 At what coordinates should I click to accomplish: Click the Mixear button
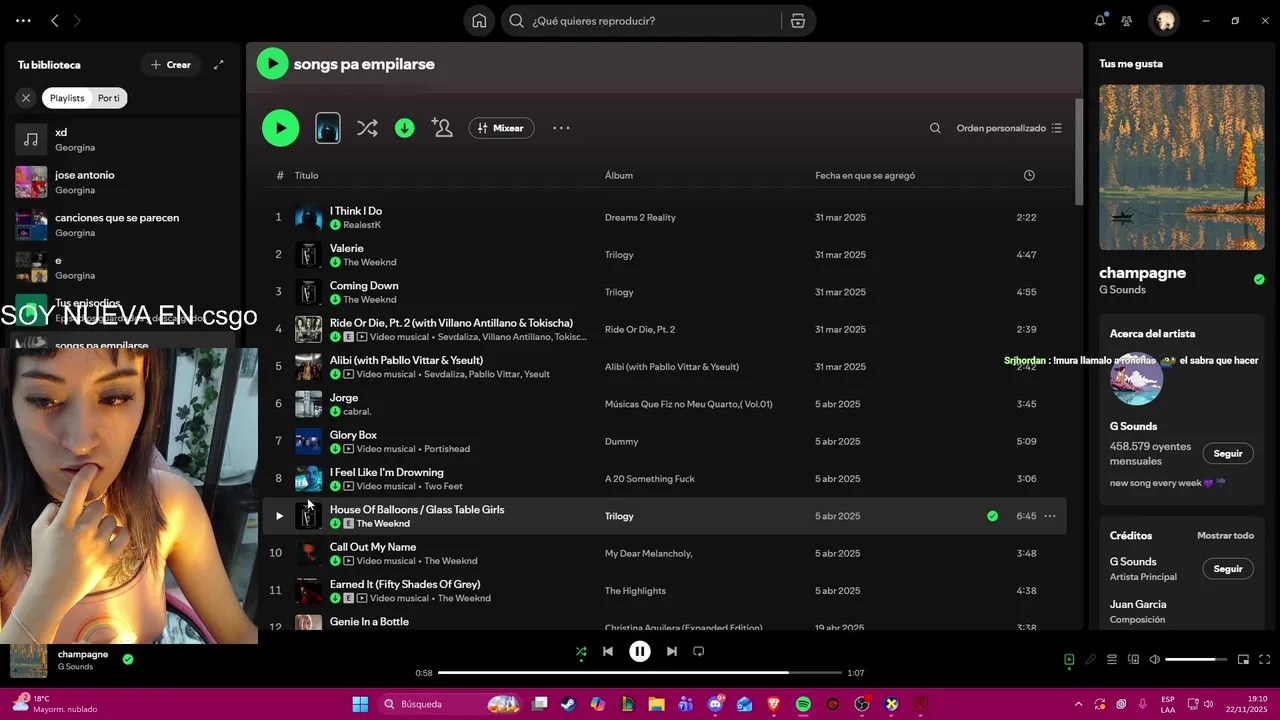pos(501,128)
